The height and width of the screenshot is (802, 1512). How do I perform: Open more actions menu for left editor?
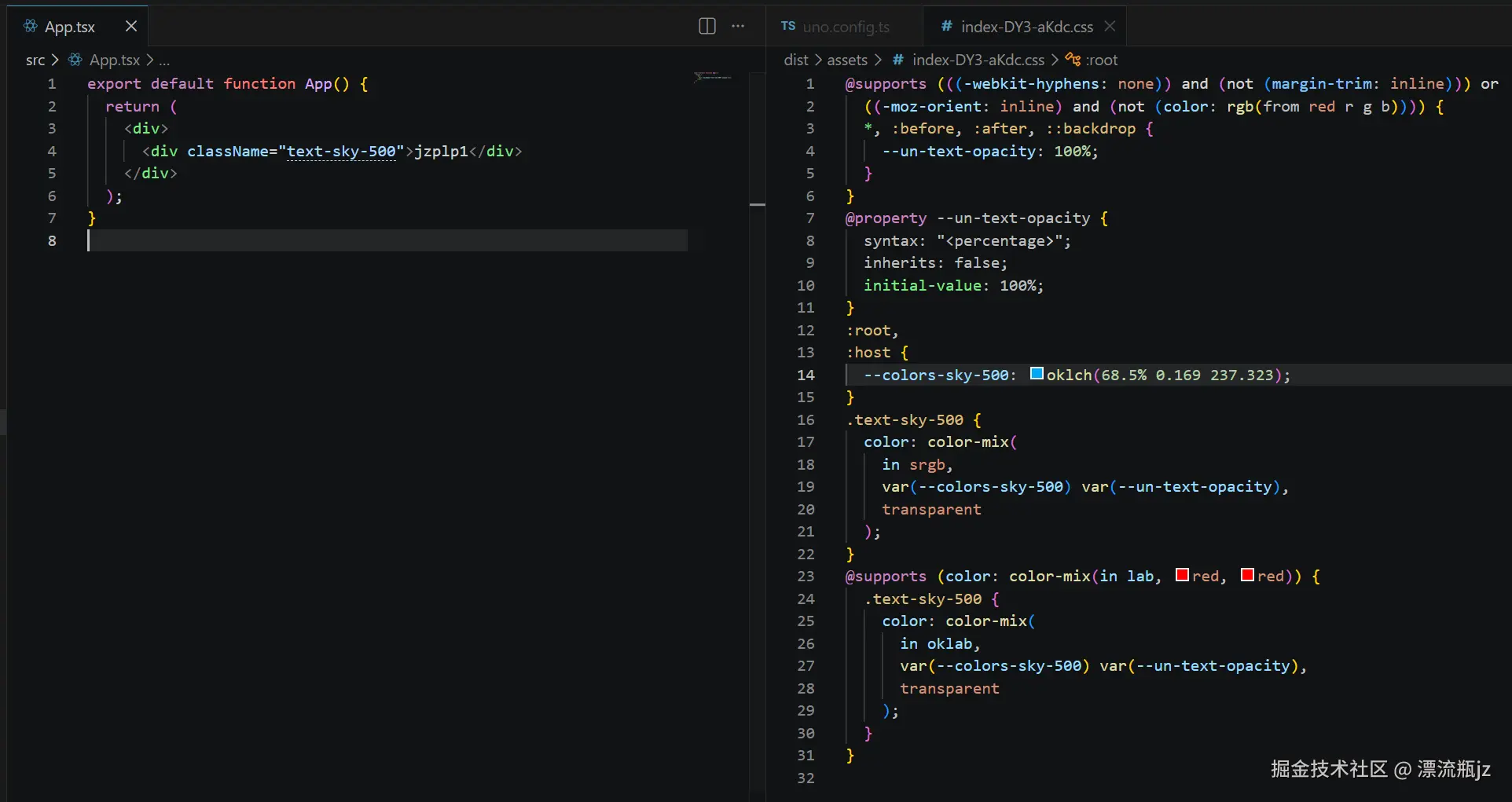[x=738, y=27]
